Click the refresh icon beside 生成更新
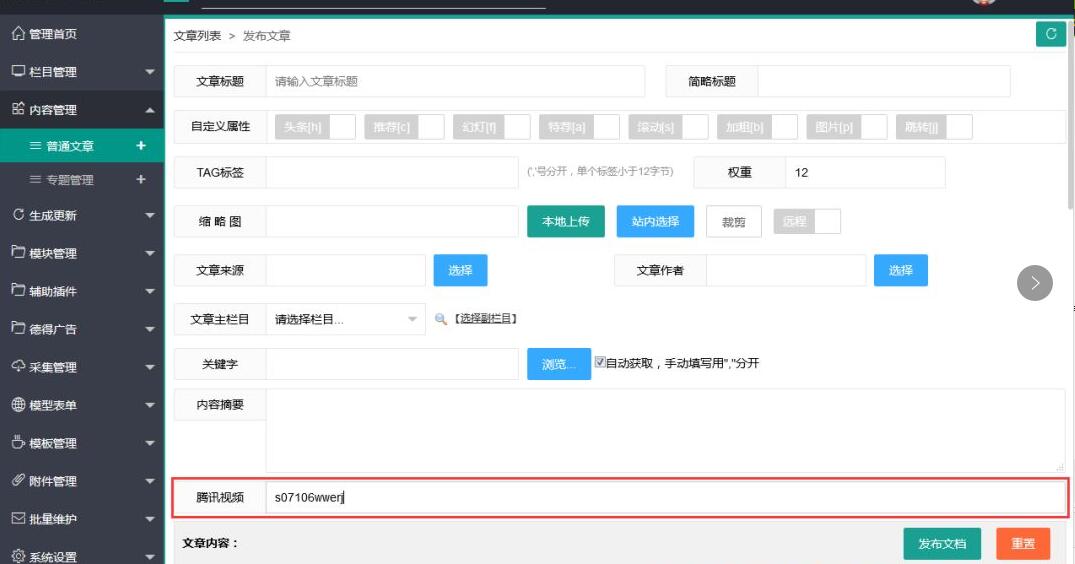The image size is (1075, 564). [x=19, y=214]
